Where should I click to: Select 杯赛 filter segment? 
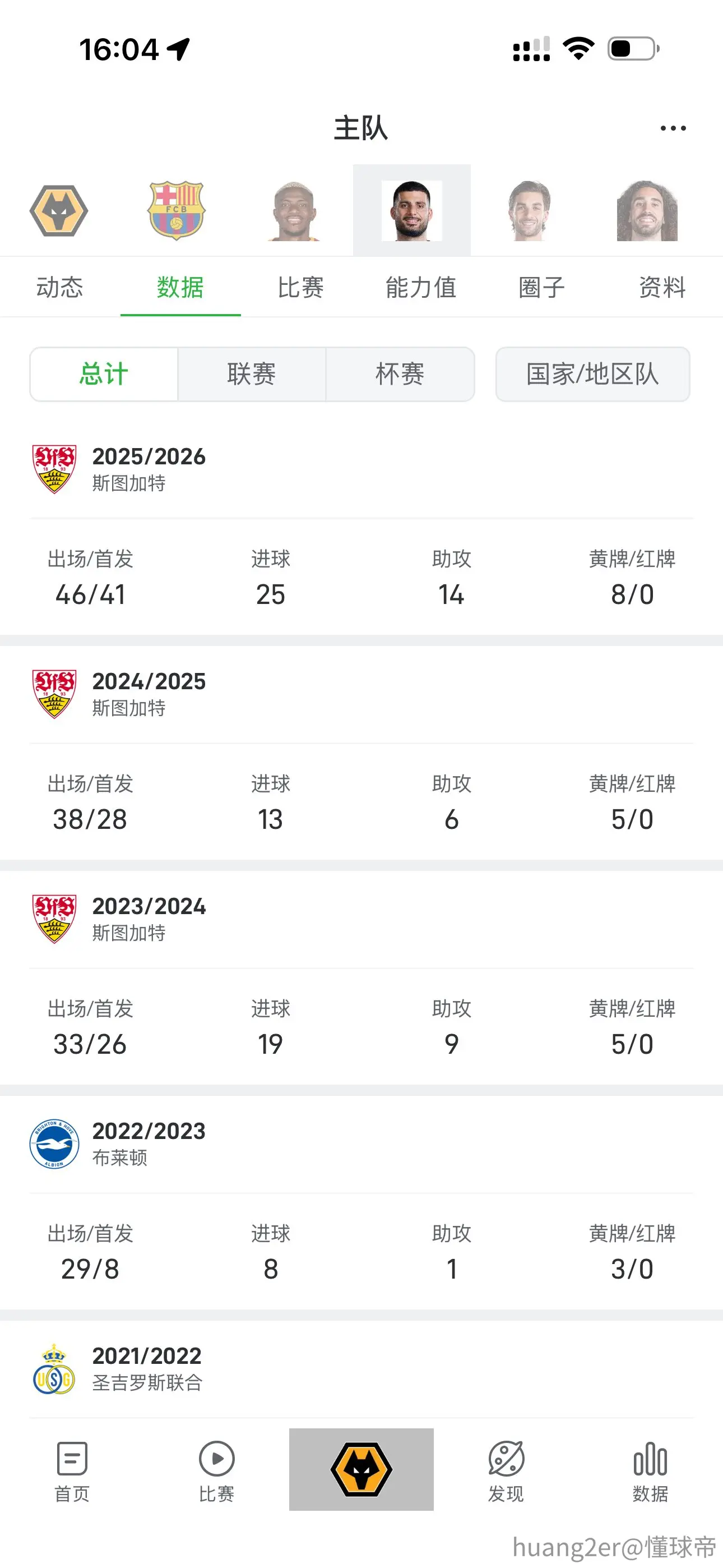coord(400,373)
